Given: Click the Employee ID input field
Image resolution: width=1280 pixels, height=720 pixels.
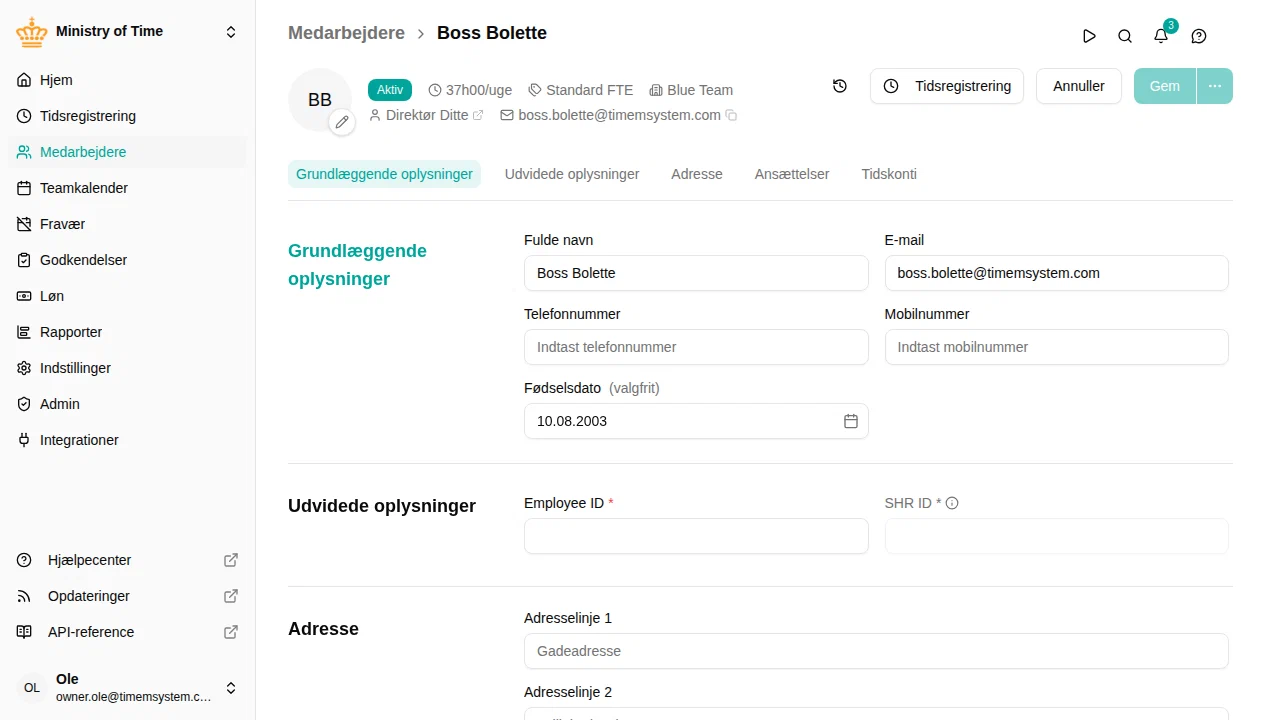Looking at the screenshot, I should [696, 536].
